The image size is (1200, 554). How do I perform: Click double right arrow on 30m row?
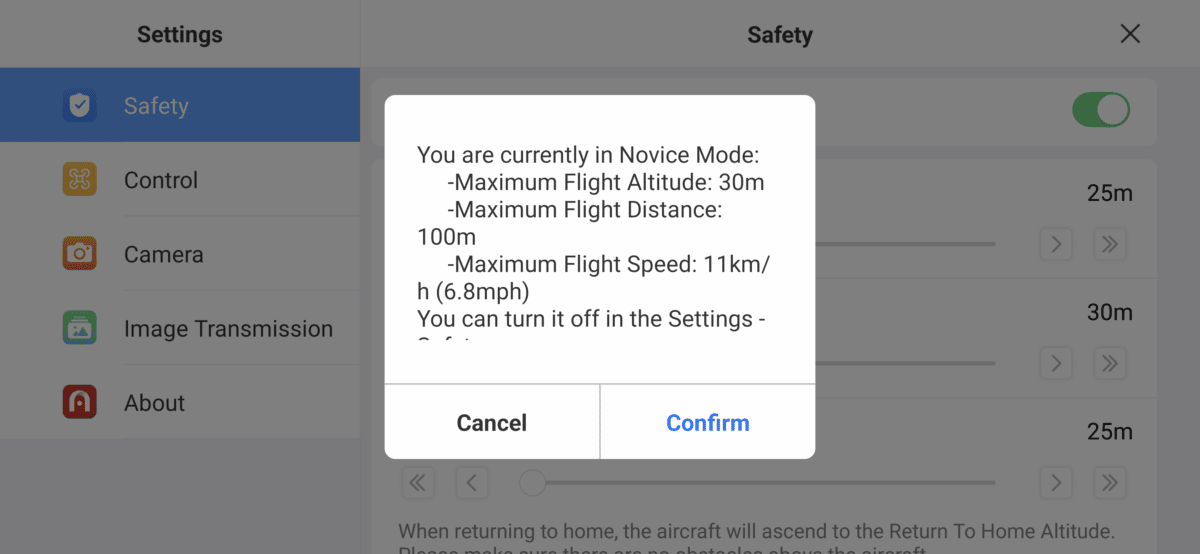1109,363
